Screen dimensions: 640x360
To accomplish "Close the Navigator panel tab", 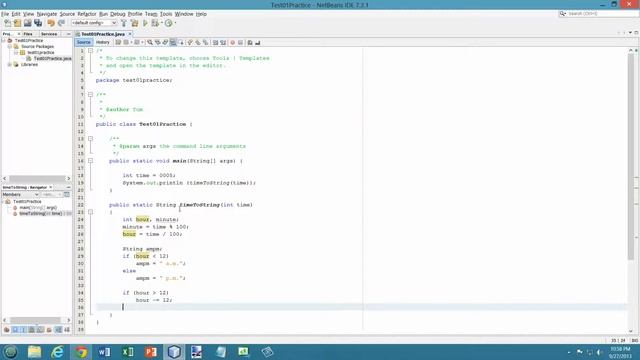I will point(51,187).
